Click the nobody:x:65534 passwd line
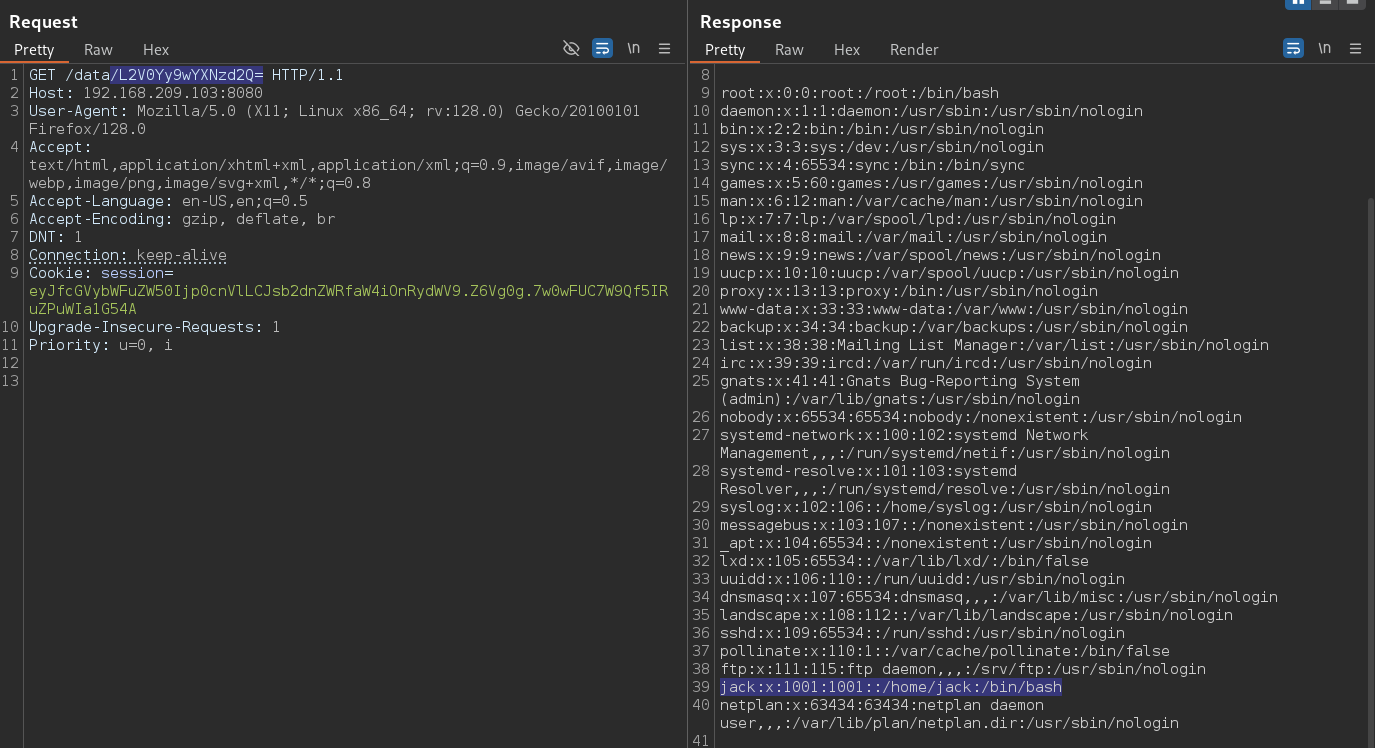1375x748 pixels. tap(981, 417)
